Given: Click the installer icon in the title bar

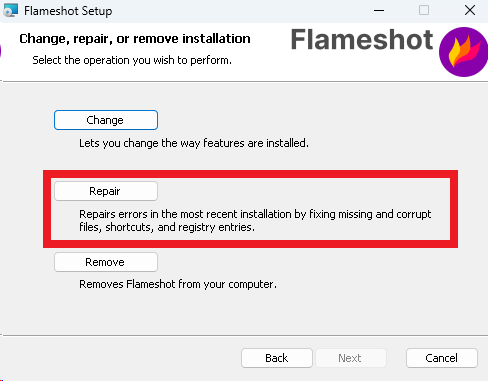Looking at the screenshot, I should pos(10,10).
